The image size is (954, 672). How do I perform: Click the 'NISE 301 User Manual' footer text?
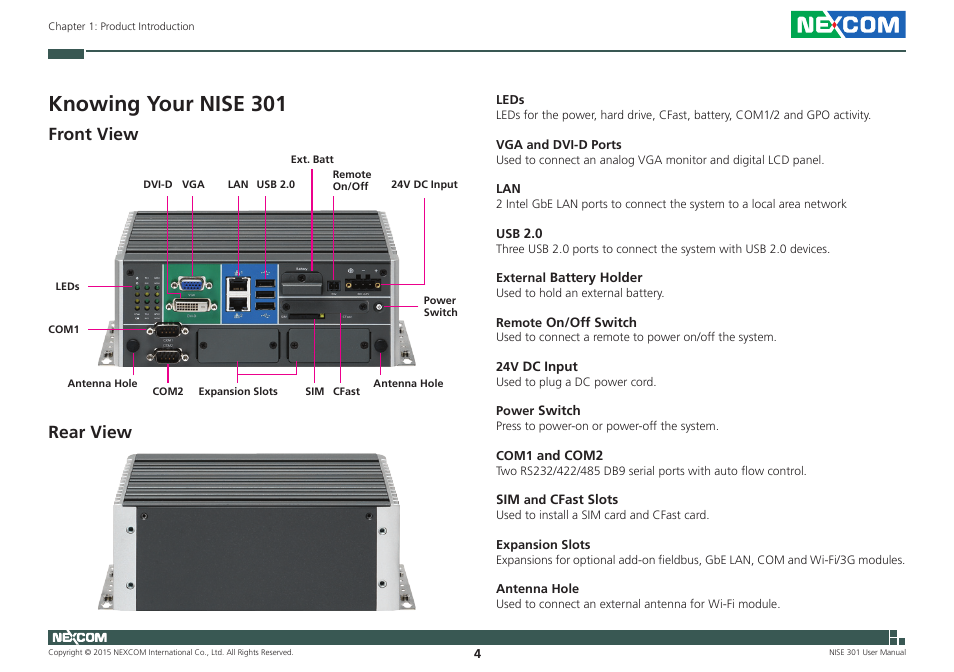(x=867, y=653)
